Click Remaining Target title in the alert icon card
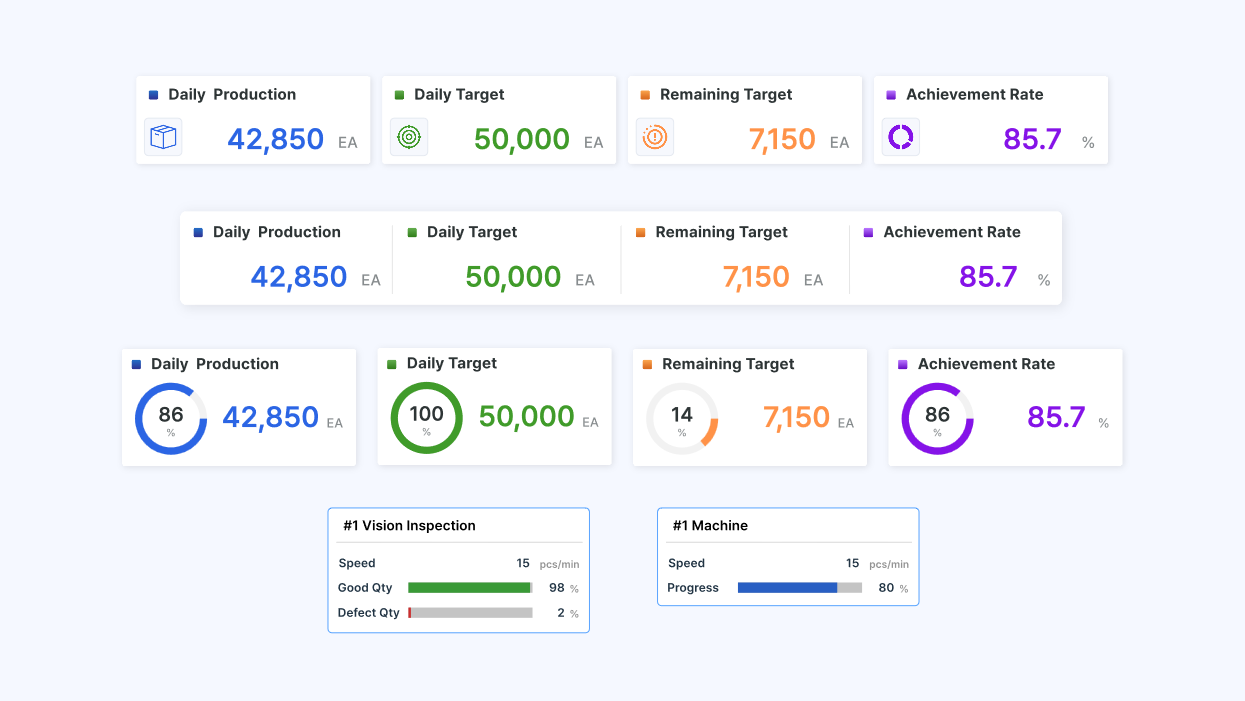1245x701 pixels. 726,95
